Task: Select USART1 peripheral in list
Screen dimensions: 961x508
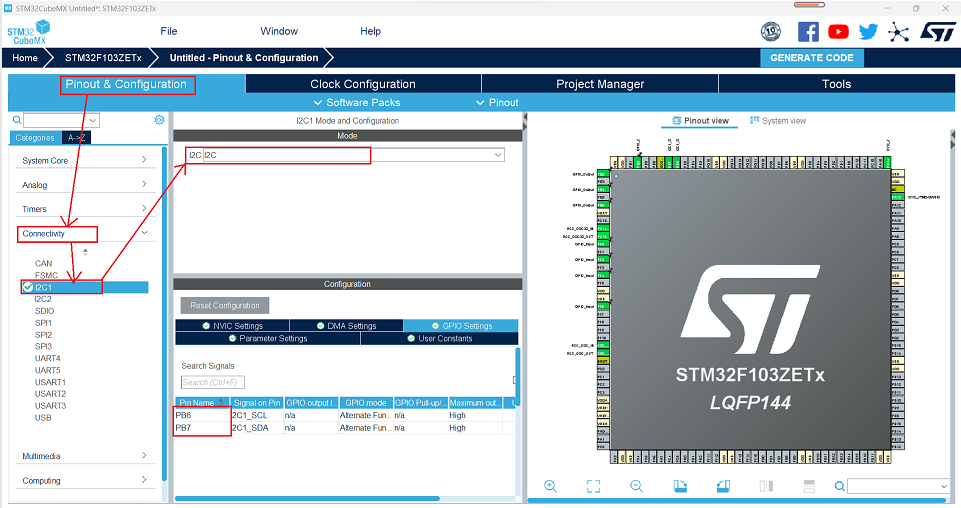Action: 50,382
